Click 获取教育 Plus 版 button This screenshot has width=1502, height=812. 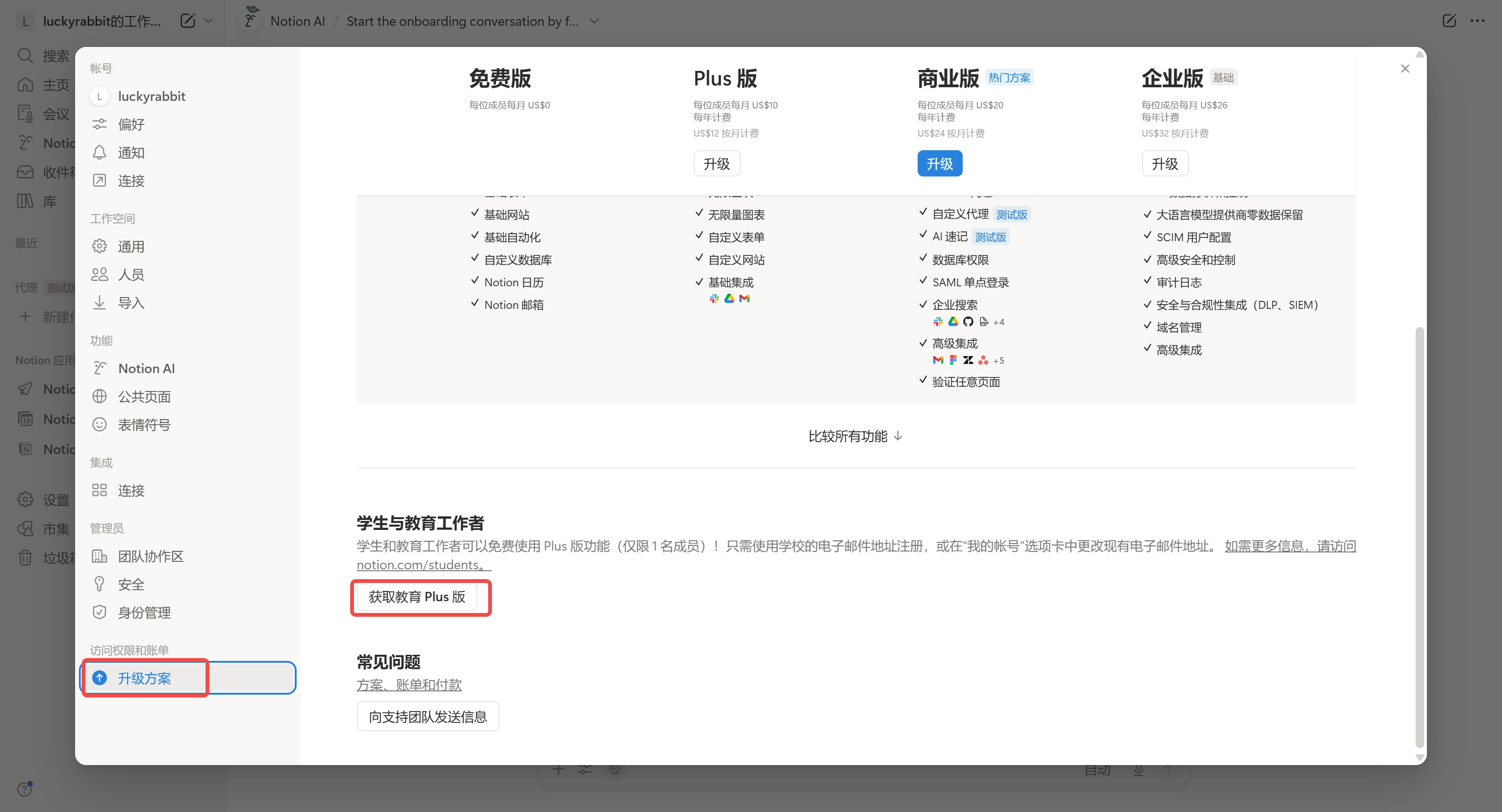[417, 596]
